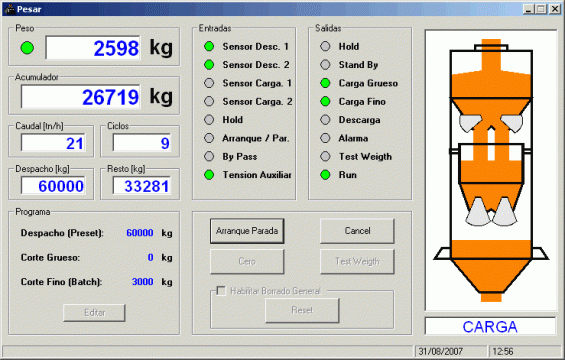Click the Carga Grueso output indicator
565x360 pixels.
coord(325,83)
